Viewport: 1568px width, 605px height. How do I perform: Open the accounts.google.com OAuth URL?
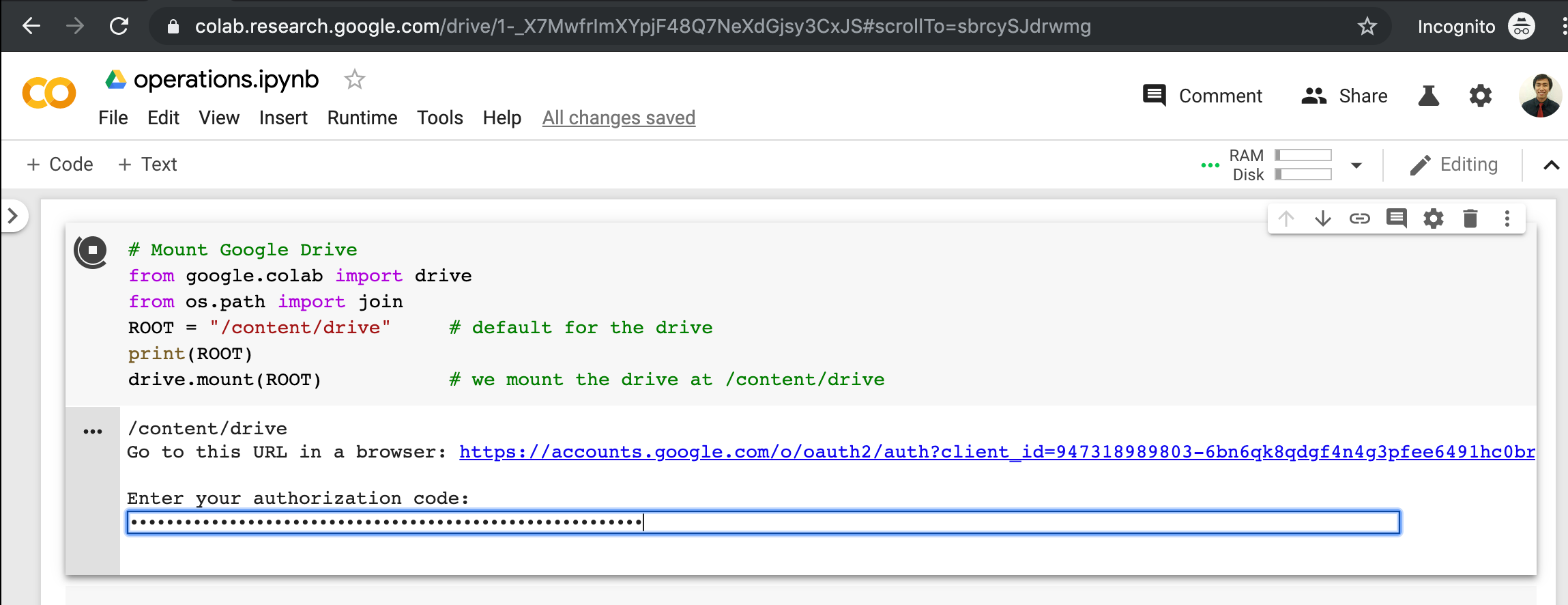[x=997, y=452]
